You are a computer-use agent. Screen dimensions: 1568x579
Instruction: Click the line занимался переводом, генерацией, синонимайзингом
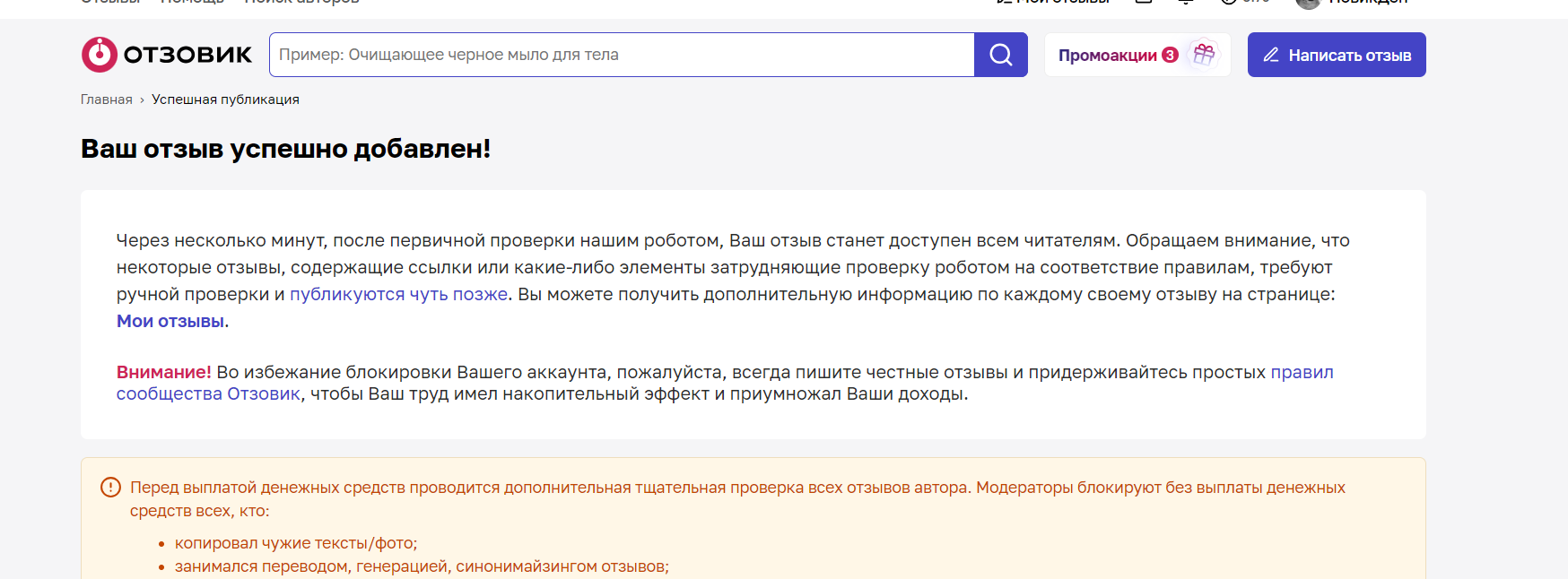point(422,566)
